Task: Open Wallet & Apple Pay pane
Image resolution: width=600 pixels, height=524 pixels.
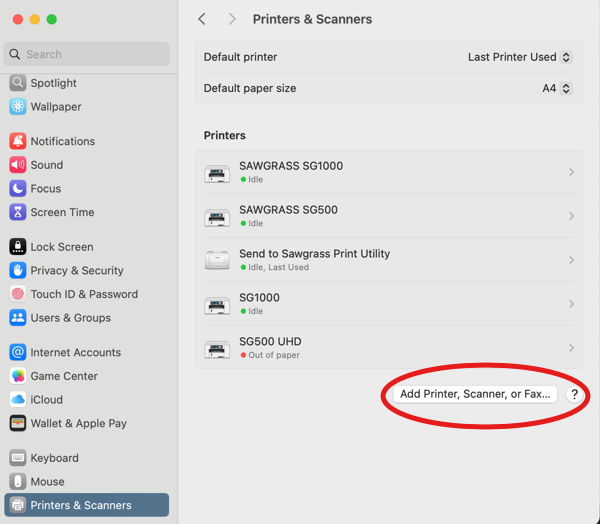Action: pos(68,423)
